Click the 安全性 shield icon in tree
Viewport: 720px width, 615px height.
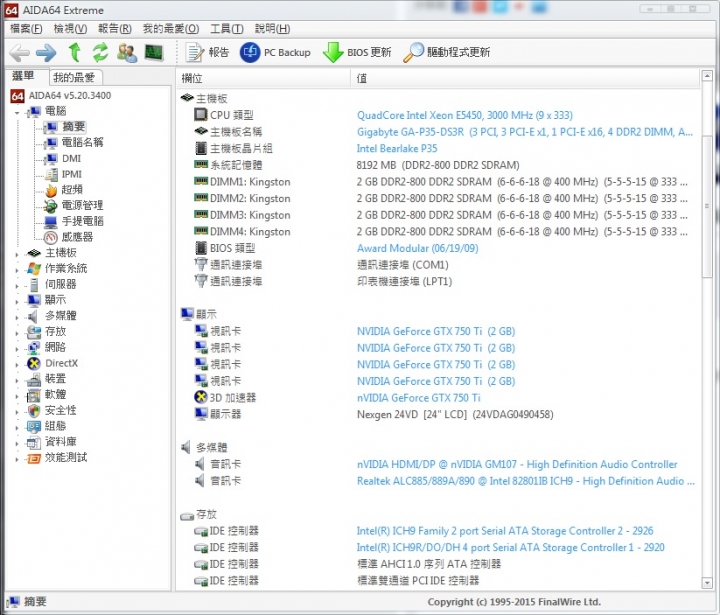pos(34,411)
